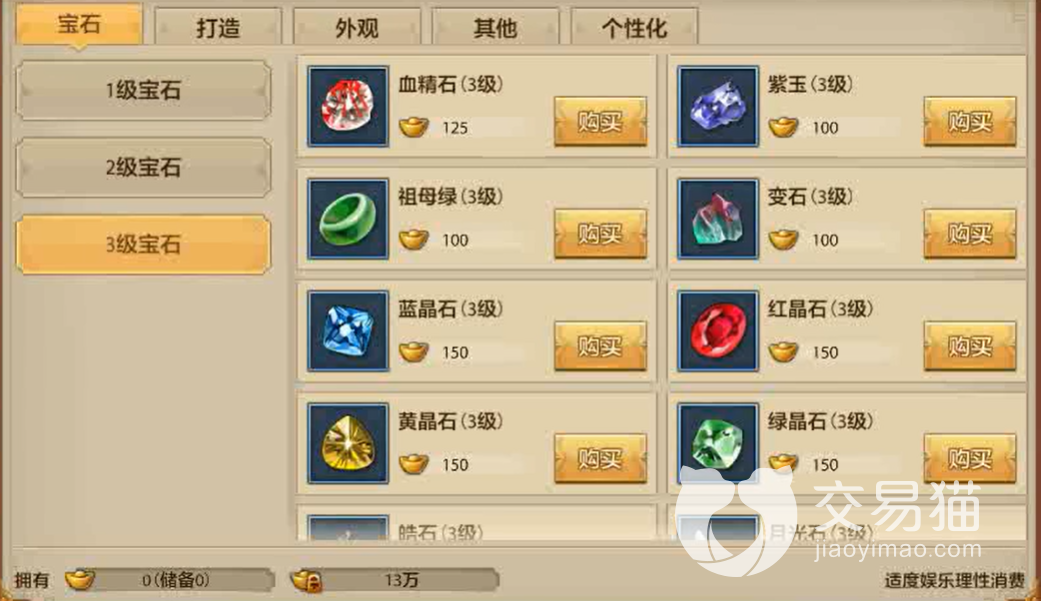Show the 2级宝石 category

coord(143,167)
